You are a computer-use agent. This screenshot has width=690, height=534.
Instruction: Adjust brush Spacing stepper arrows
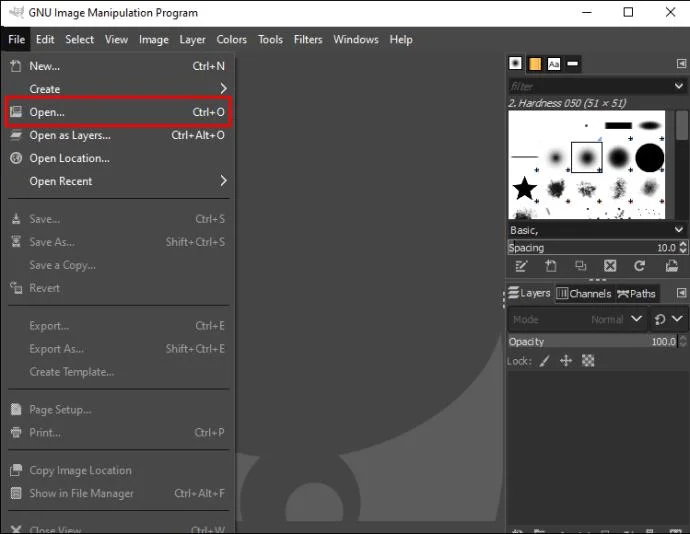(x=683, y=247)
